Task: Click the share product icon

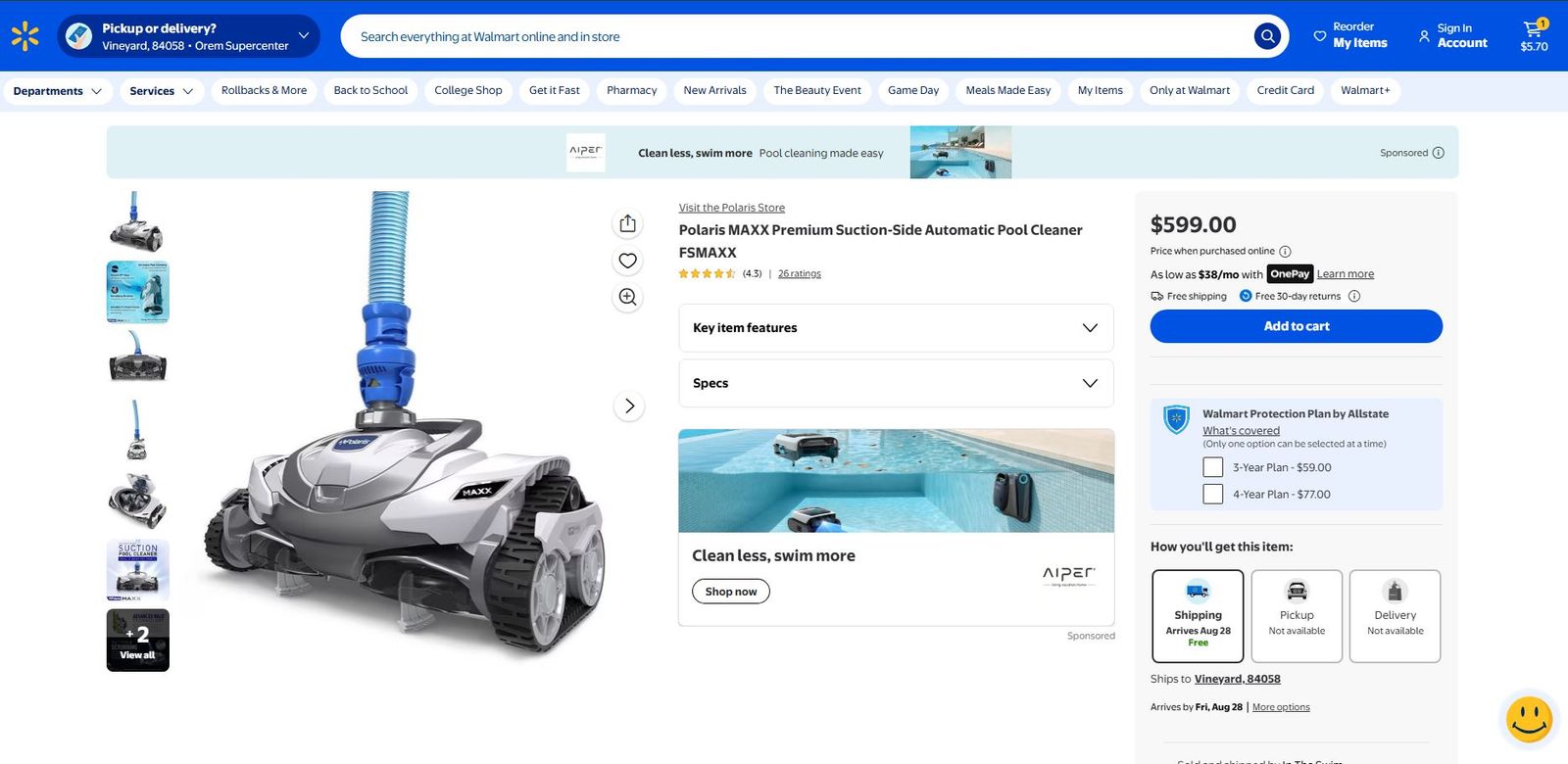Action: [x=628, y=223]
